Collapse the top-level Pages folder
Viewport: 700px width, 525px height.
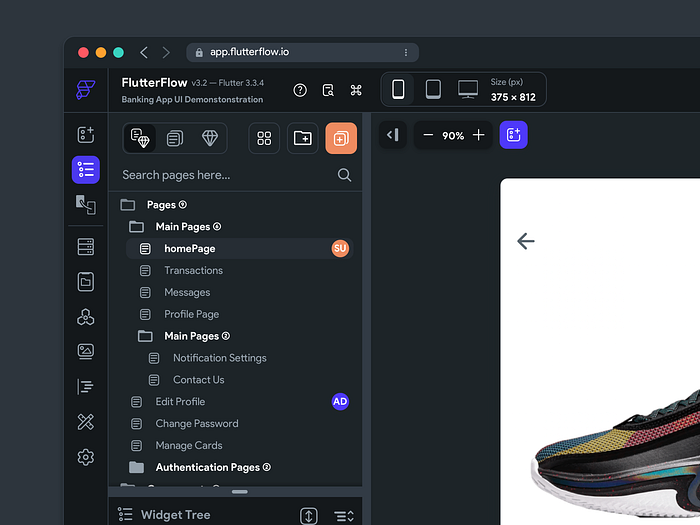tap(127, 205)
